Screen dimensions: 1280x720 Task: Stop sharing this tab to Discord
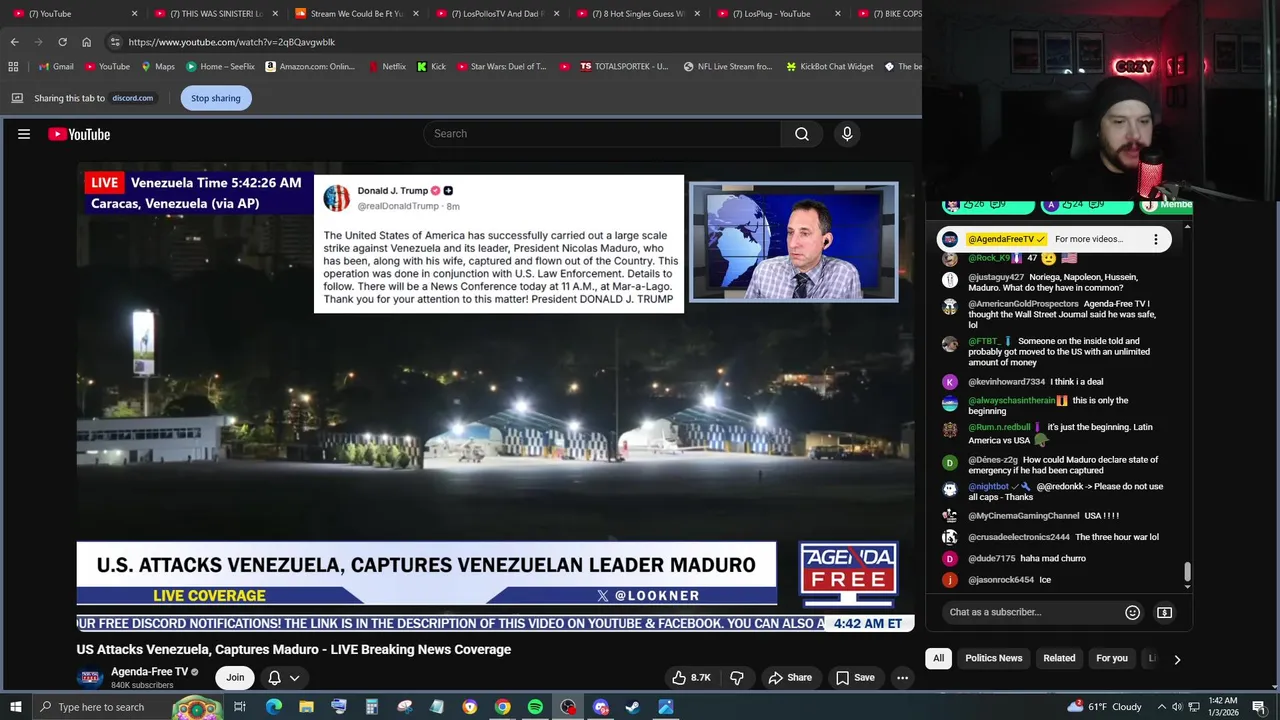(216, 98)
